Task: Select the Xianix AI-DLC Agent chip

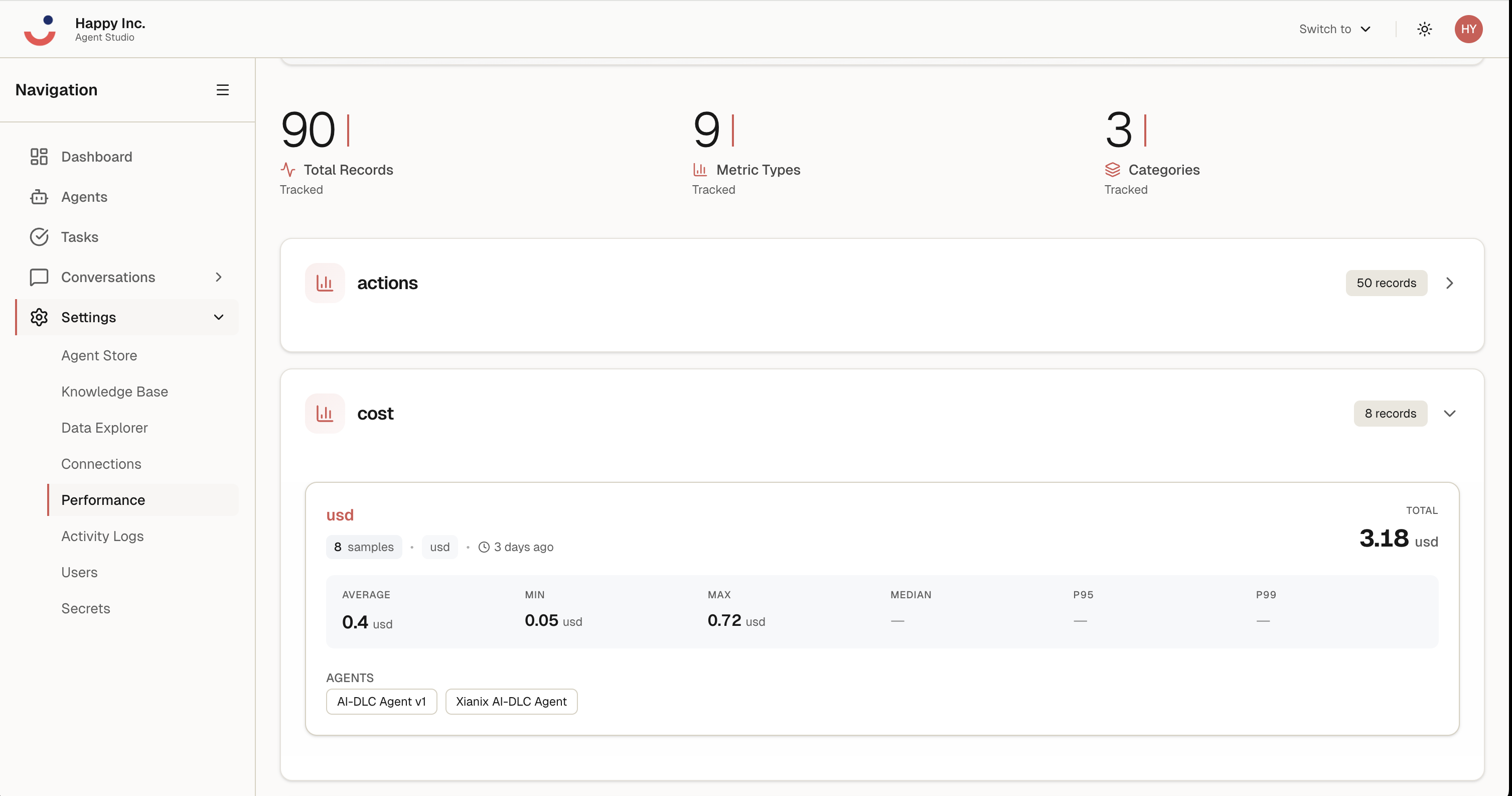Action: 511,701
